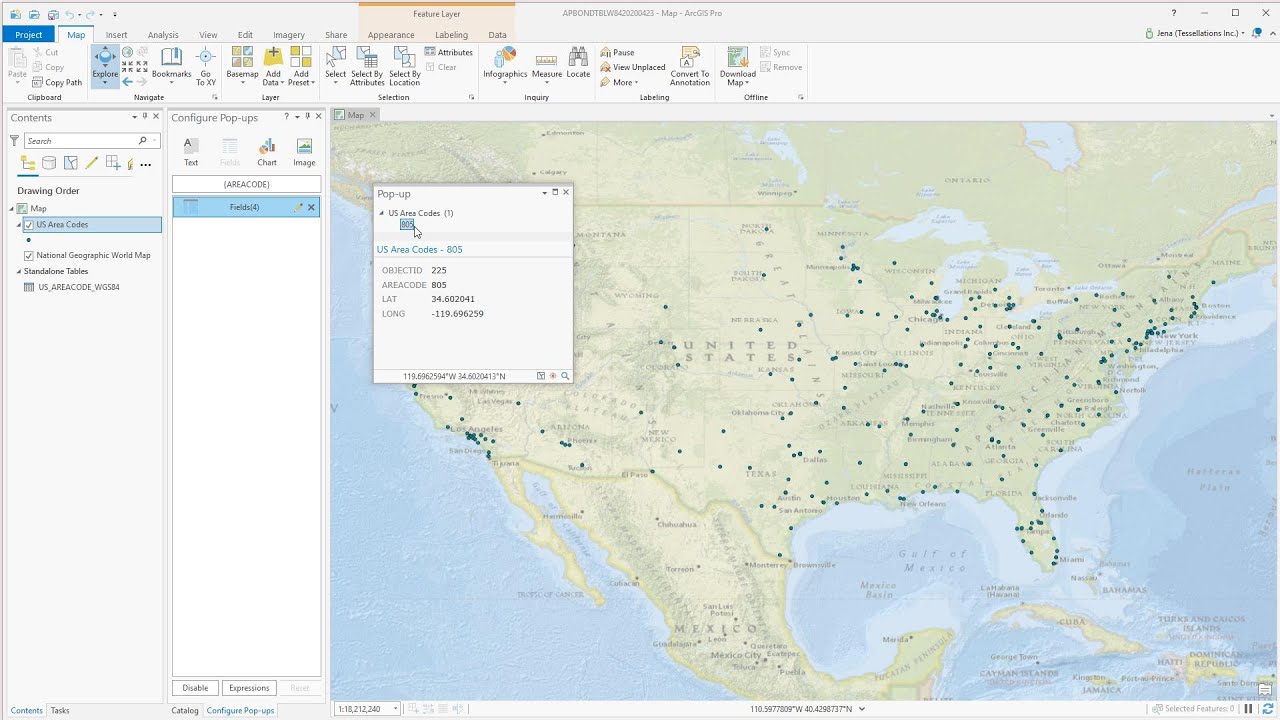Image resolution: width=1280 pixels, height=720 pixels.
Task: Add a Text element to pop-up
Action: click(x=191, y=152)
